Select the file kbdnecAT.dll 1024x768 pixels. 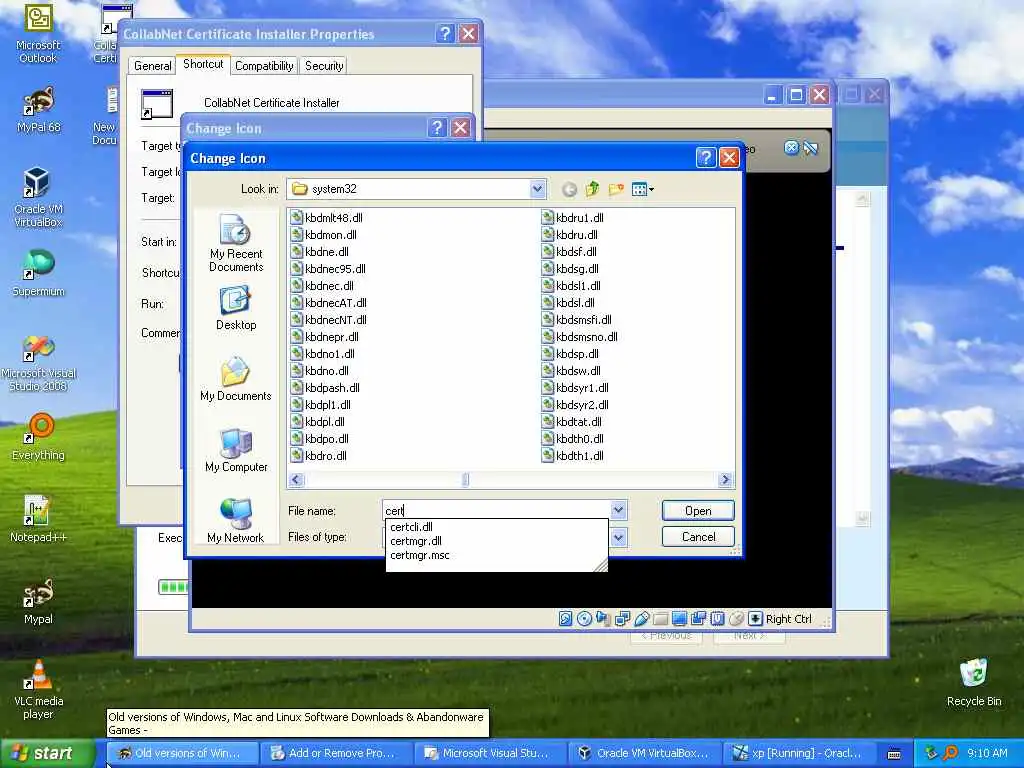click(328, 302)
